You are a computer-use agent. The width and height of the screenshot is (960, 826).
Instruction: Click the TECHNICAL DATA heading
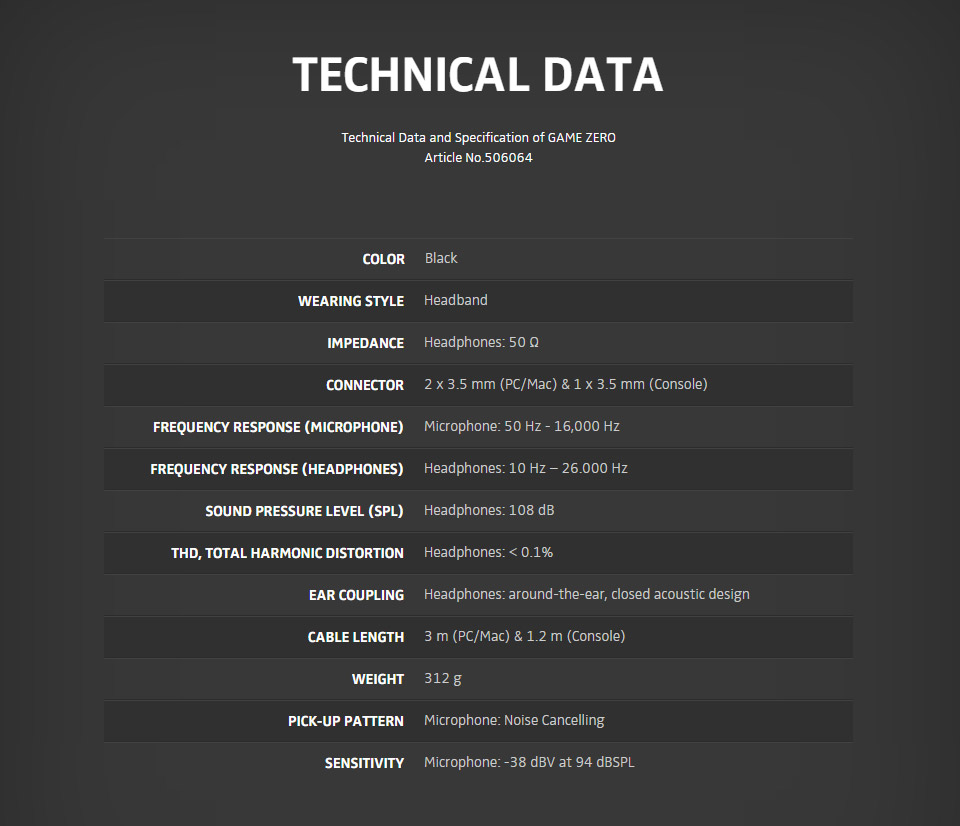(x=478, y=75)
